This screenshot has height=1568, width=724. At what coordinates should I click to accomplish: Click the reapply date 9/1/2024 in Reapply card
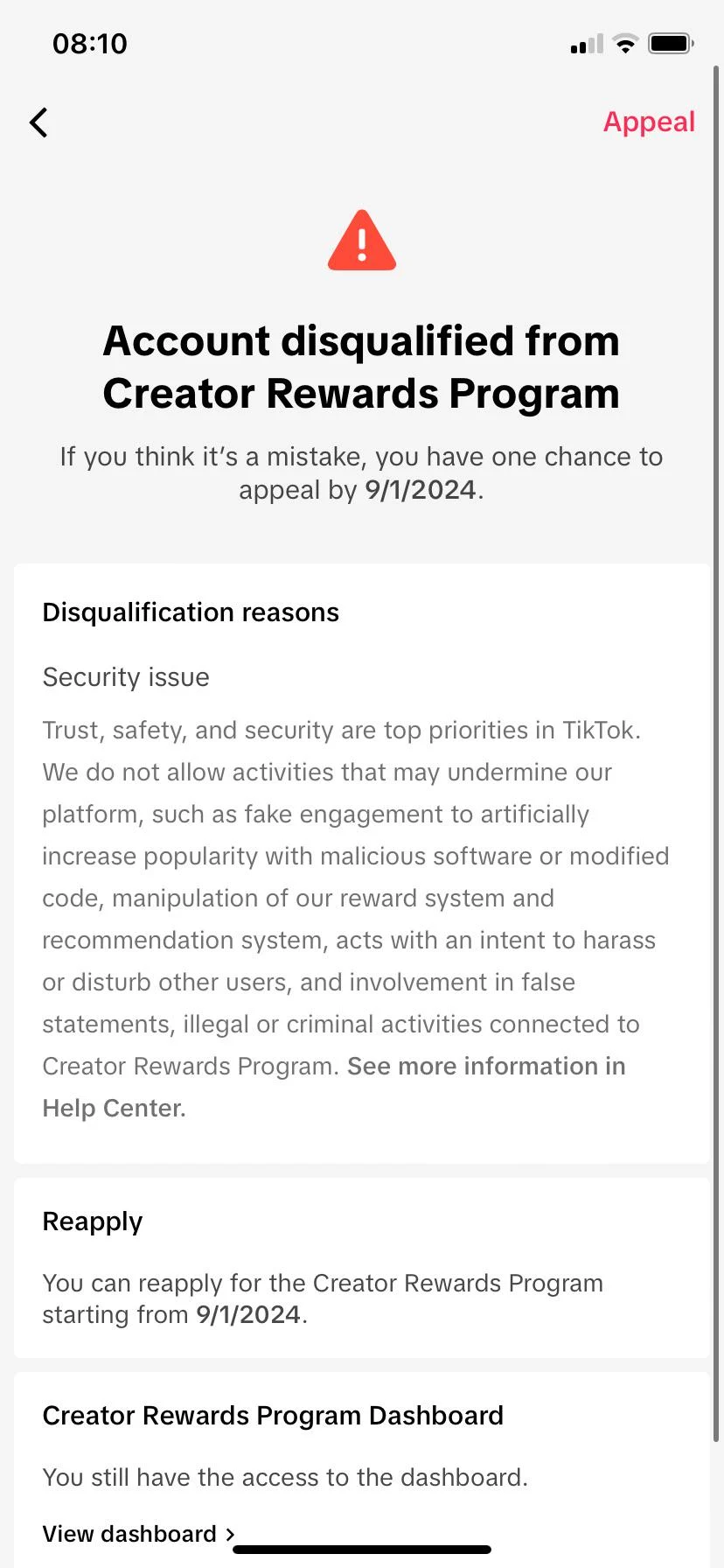[x=247, y=1314]
